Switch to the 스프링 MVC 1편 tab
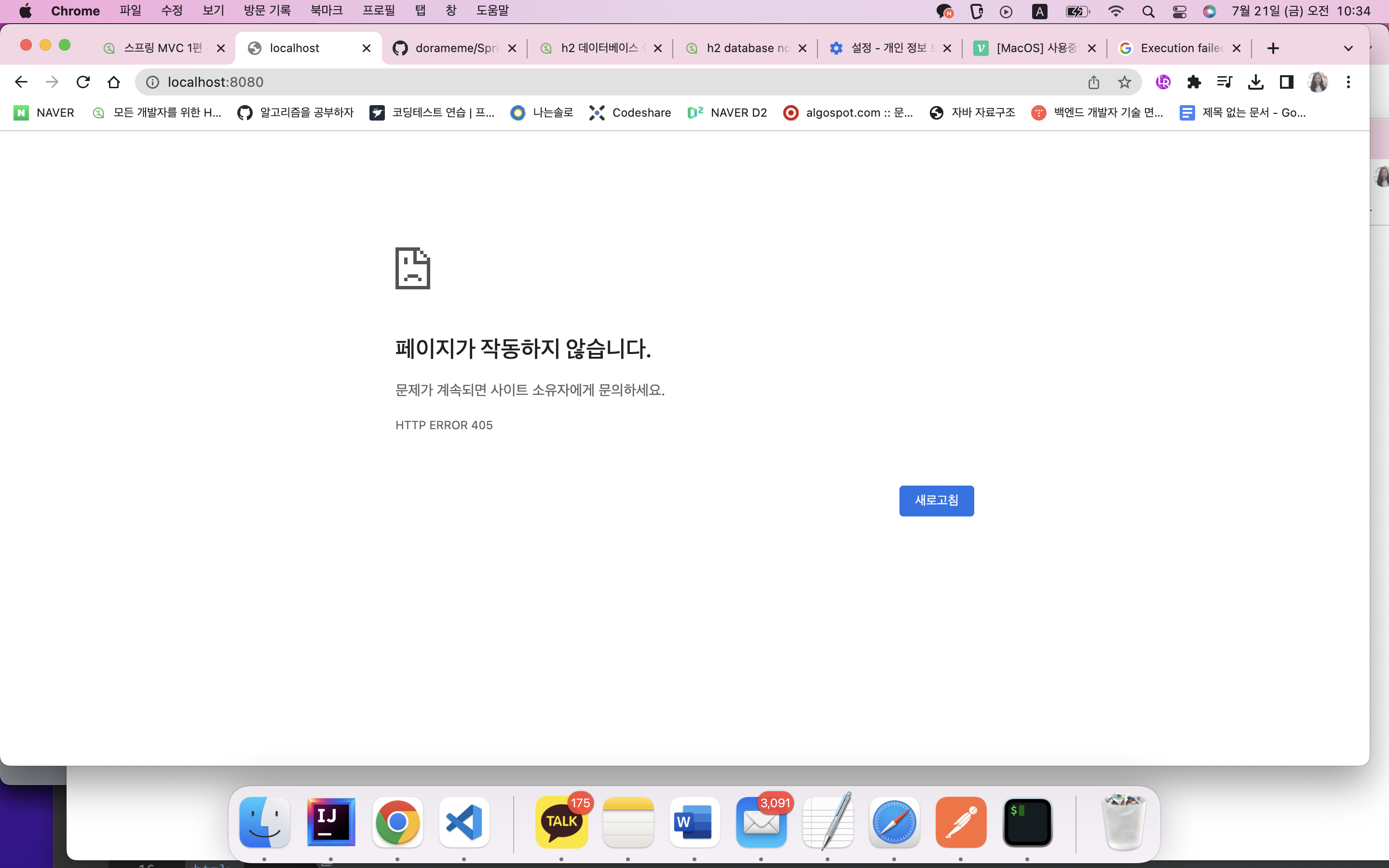Viewport: 1389px width, 868px height. point(163,48)
